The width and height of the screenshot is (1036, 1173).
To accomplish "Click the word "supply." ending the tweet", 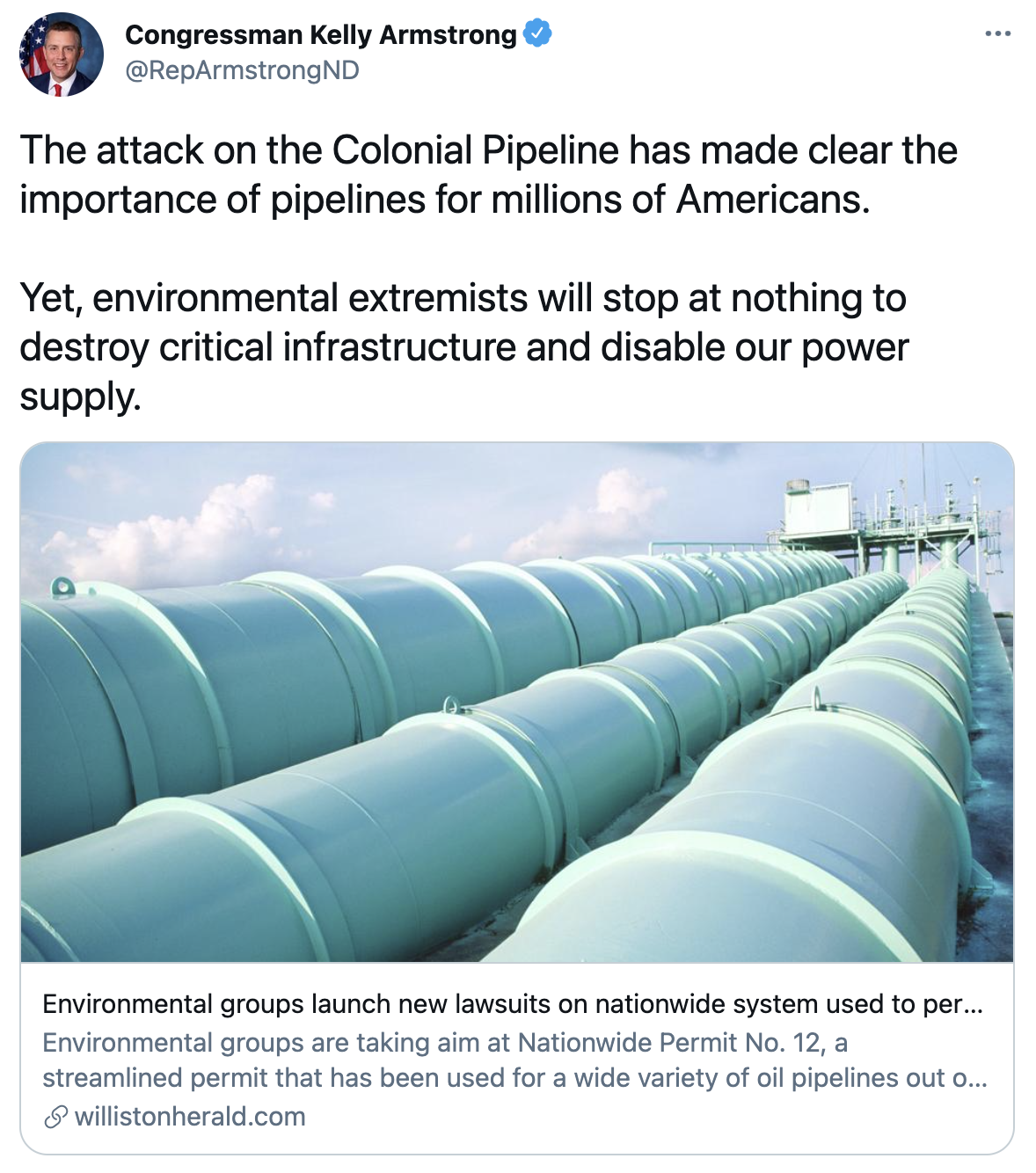I will (80, 397).
